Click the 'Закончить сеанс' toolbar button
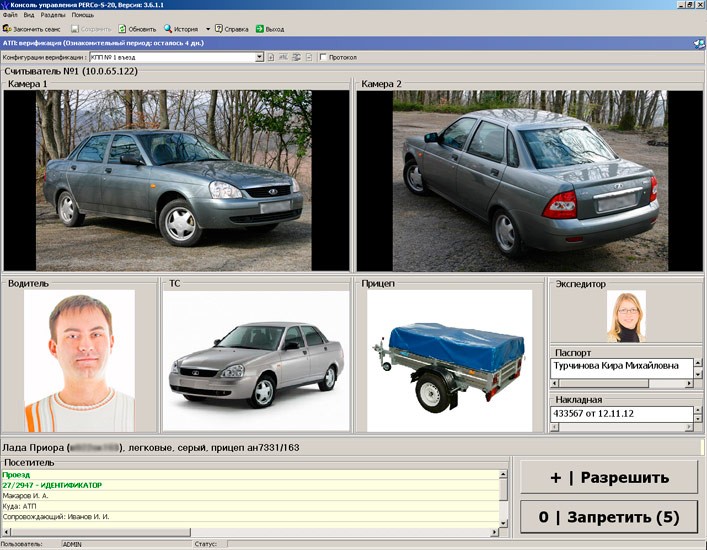 pos(32,29)
